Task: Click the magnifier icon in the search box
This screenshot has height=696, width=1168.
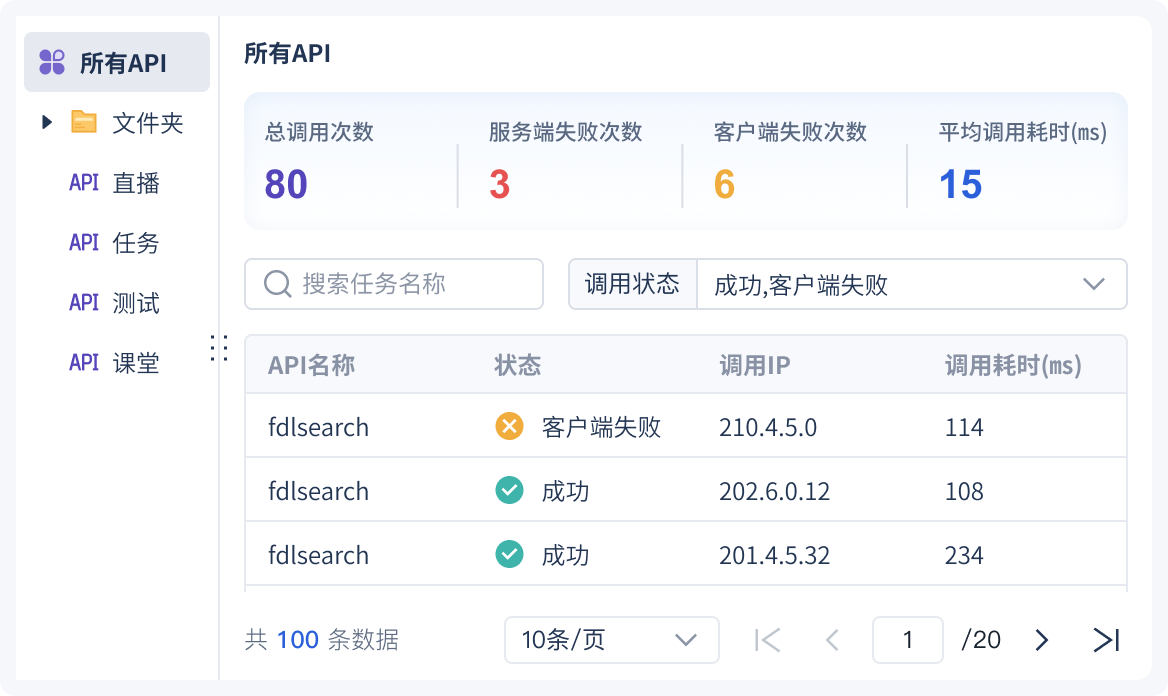Action: 277,284
